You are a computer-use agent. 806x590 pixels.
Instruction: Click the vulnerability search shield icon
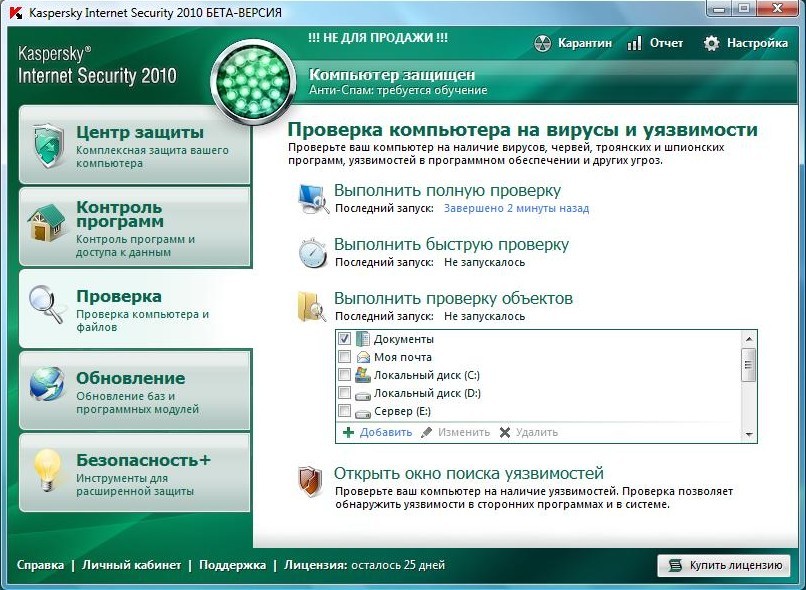tap(310, 482)
